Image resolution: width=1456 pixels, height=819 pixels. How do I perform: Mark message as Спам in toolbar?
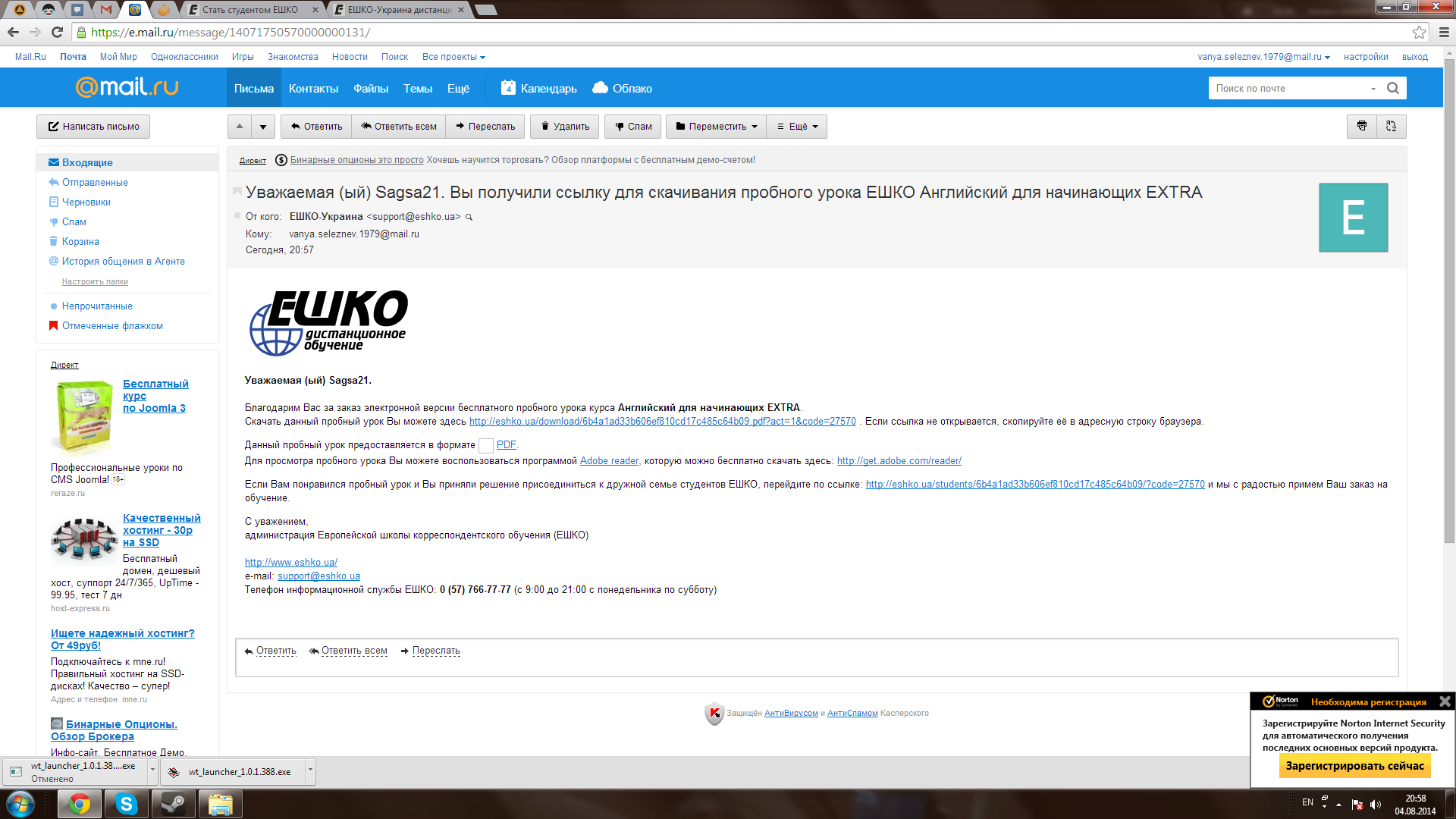(x=633, y=127)
